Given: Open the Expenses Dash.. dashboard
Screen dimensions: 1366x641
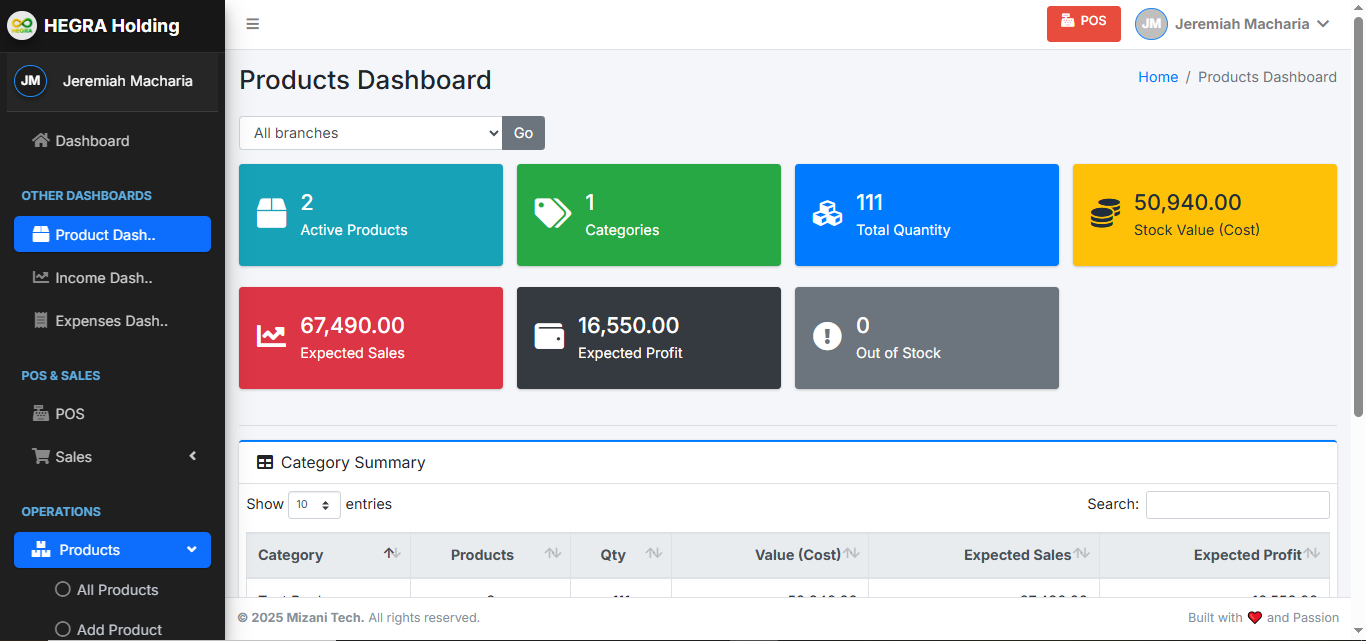Looking at the screenshot, I should [x=107, y=320].
